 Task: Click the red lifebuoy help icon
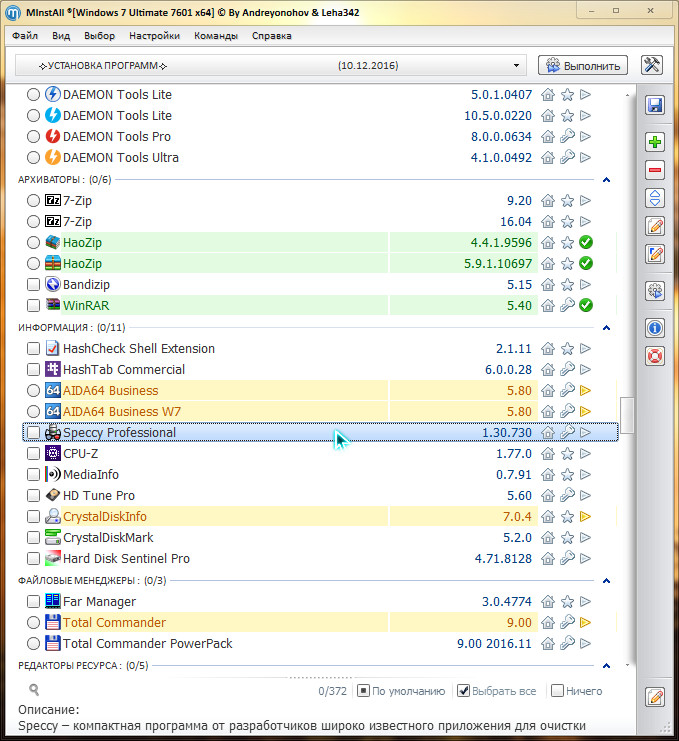click(x=655, y=356)
